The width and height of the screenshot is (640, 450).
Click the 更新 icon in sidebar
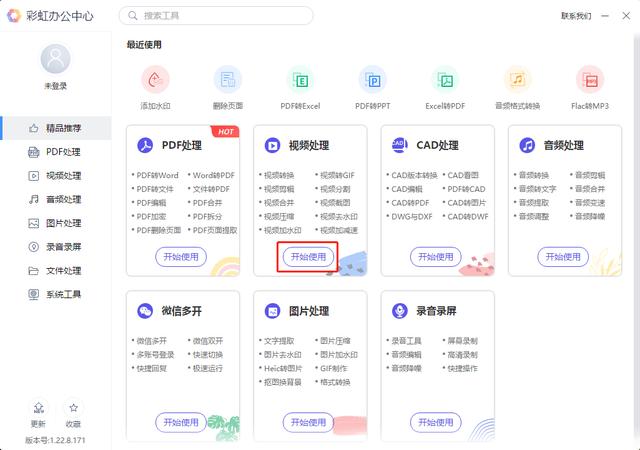pyautogui.click(x=38, y=408)
